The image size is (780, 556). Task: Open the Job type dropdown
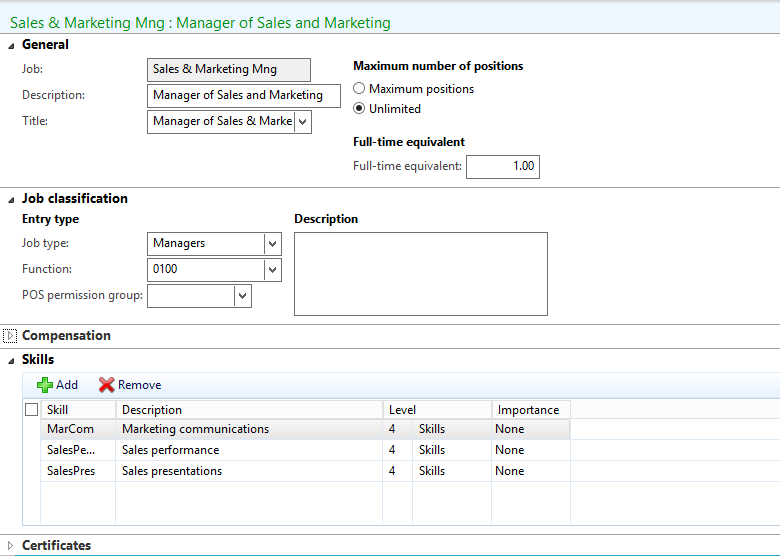click(x=272, y=244)
